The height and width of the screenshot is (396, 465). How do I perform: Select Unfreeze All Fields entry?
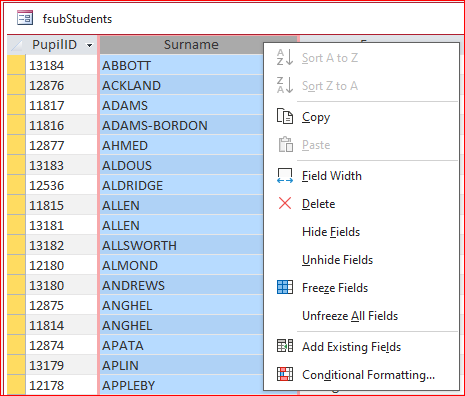[x=361, y=316]
